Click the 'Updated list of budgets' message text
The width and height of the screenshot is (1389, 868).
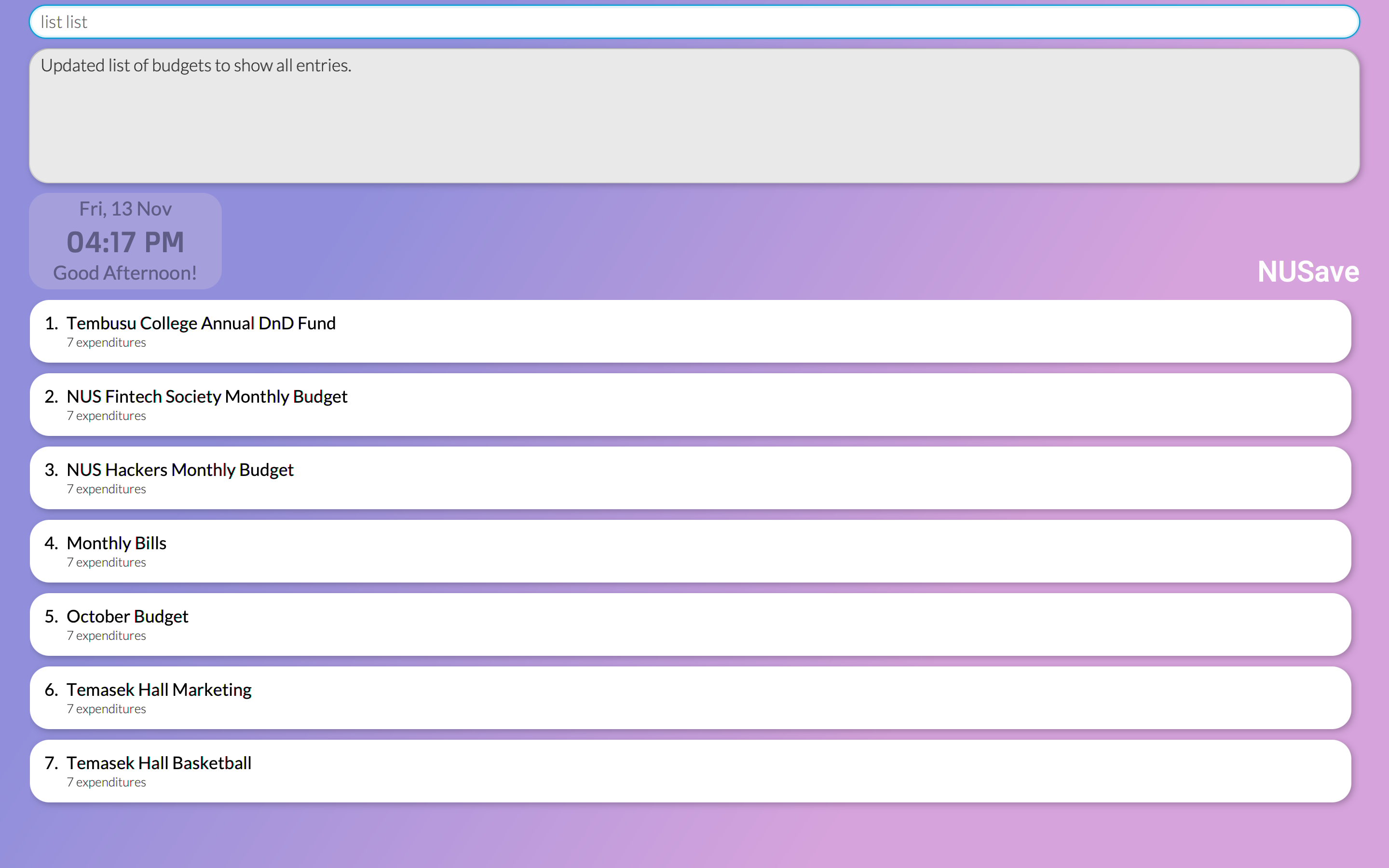[x=196, y=66]
